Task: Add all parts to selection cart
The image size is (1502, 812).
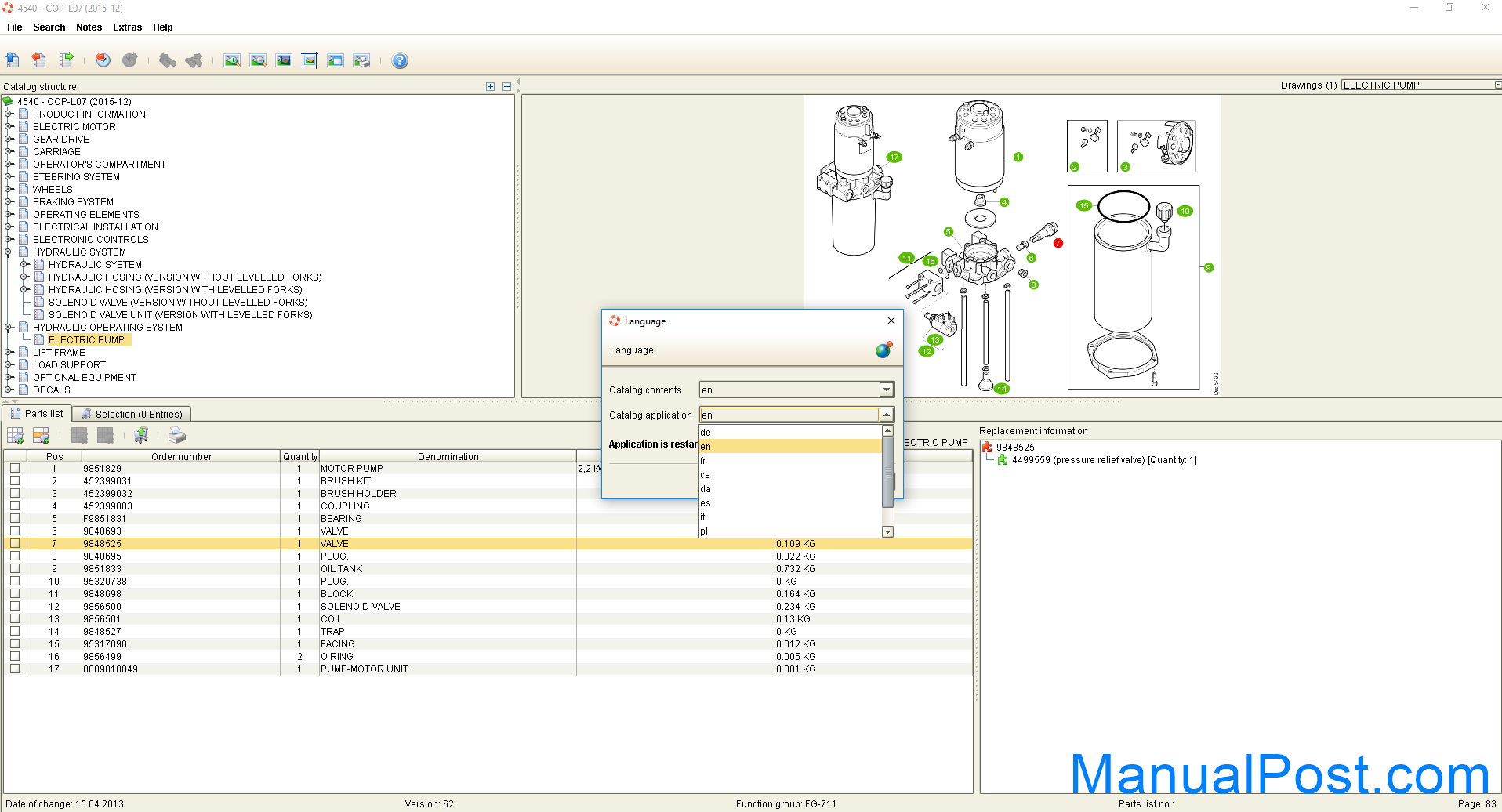Action: [15, 435]
